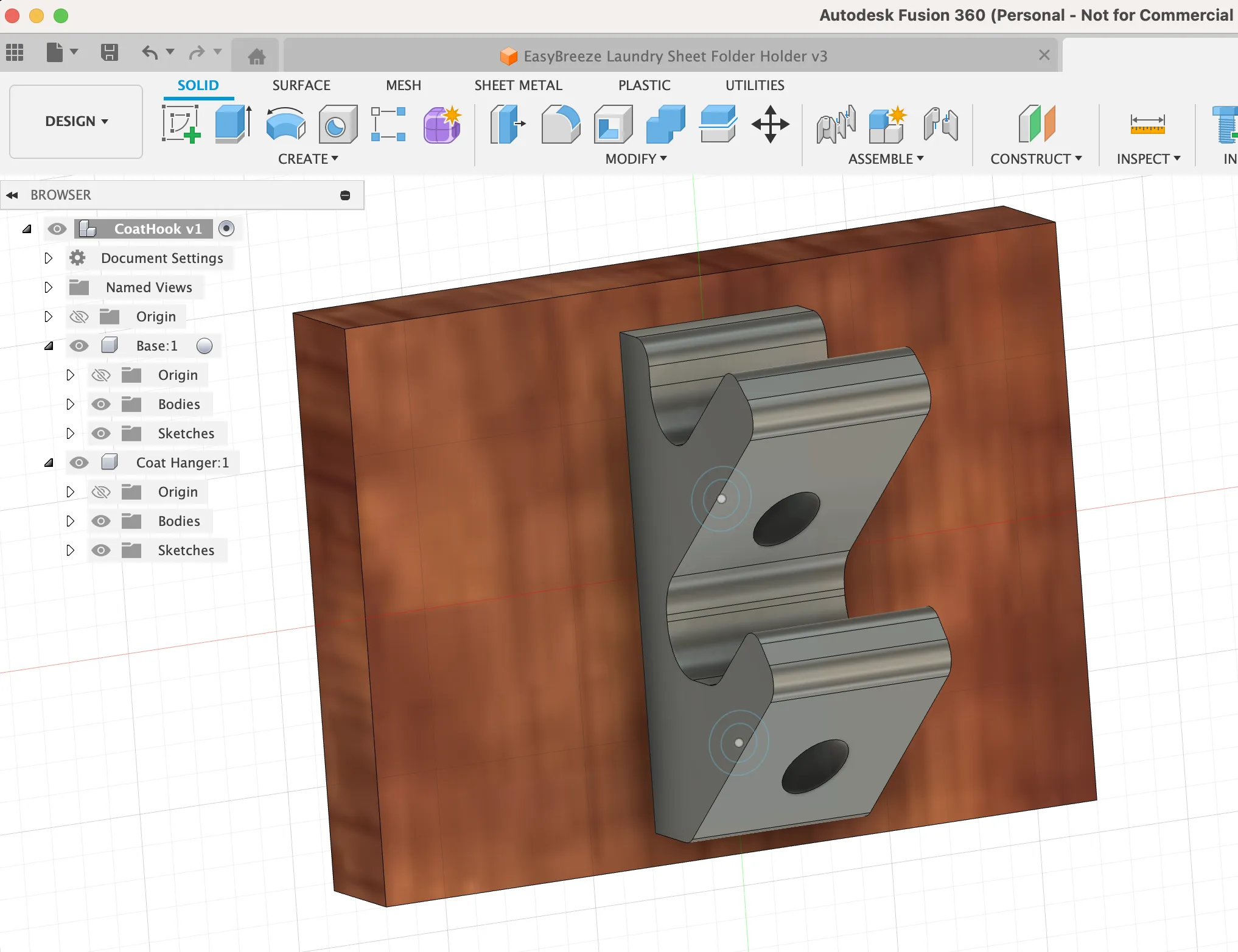The width and height of the screenshot is (1238, 952).
Task: Open the Measure tool icon
Action: [x=1147, y=124]
